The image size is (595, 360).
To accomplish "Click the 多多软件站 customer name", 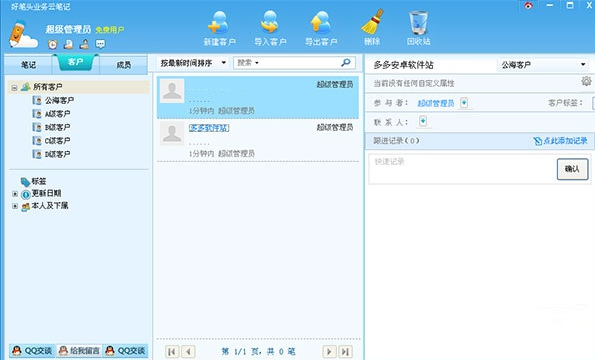I will pos(209,128).
